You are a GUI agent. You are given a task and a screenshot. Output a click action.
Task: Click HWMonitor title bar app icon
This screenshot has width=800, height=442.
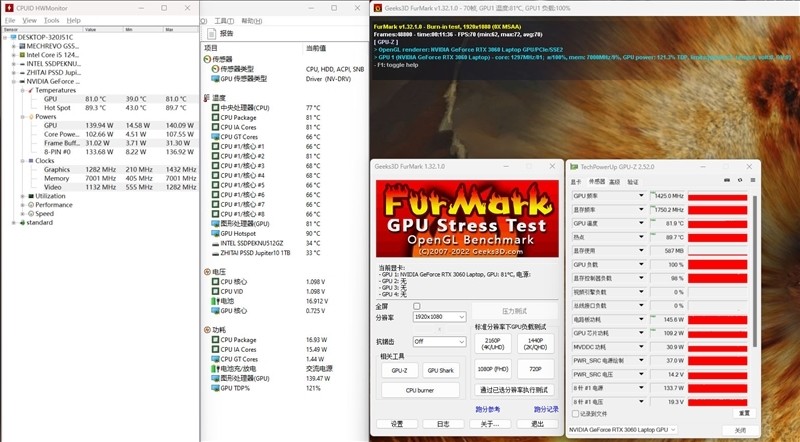pos(9,8)
